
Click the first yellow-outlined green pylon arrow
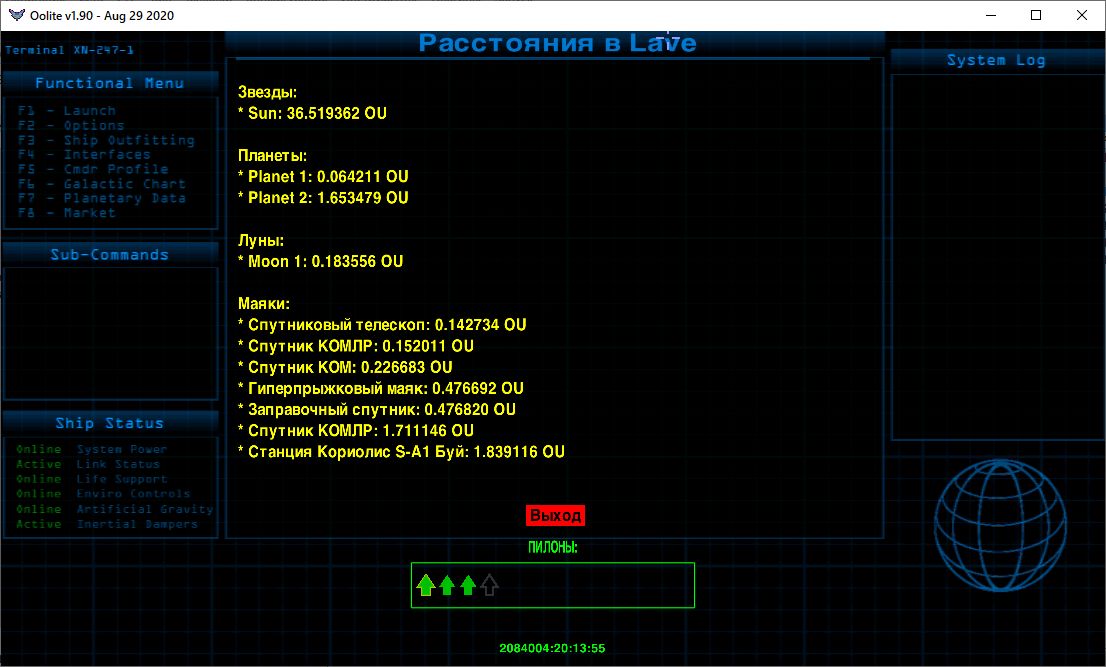(x=426, y=585)
